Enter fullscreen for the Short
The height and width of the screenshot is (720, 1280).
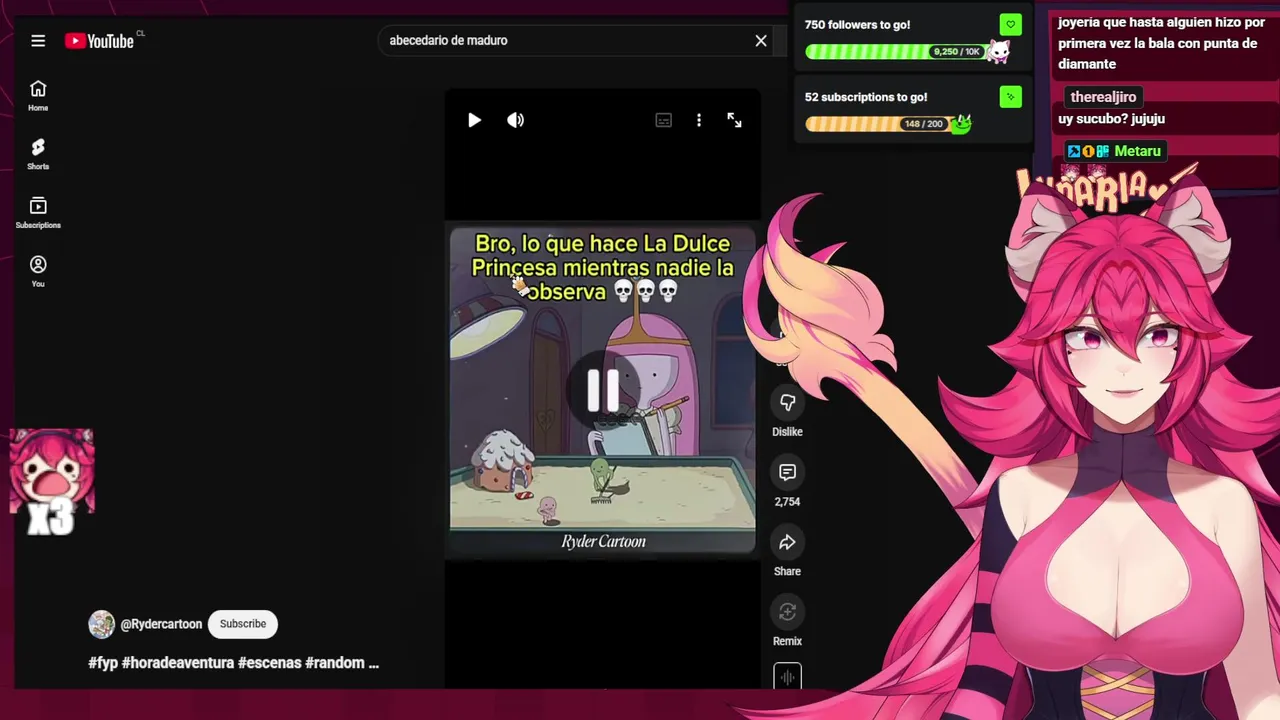[x=734, y=120]
